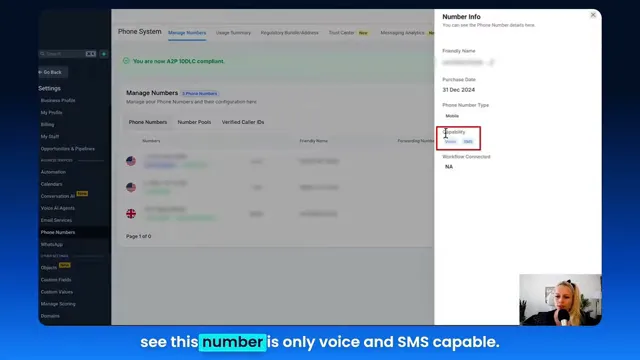640x360 pixels.
Task: Open Billing settings
Action: 47,124
